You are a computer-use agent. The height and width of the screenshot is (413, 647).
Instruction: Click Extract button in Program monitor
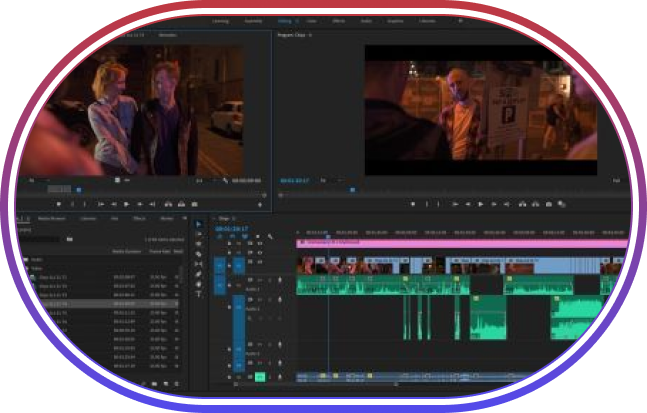click(535, 204)
